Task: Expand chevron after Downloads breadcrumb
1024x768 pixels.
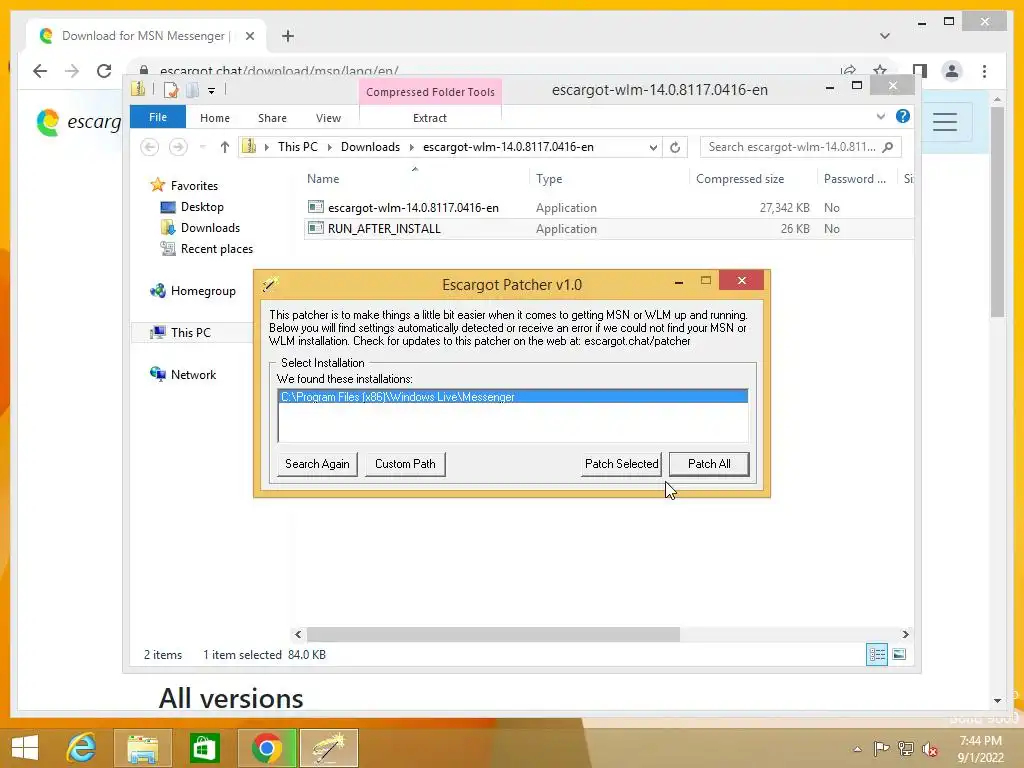Action: 411,148
